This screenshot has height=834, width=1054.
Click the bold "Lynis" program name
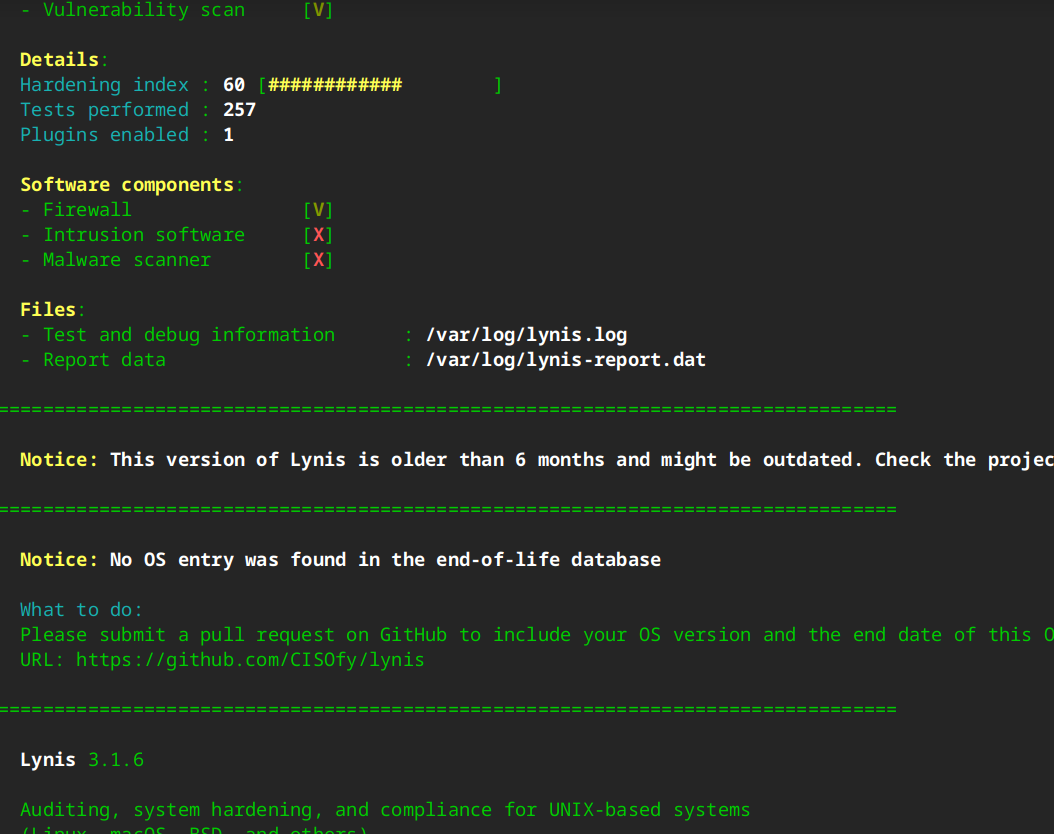[48, 759]
